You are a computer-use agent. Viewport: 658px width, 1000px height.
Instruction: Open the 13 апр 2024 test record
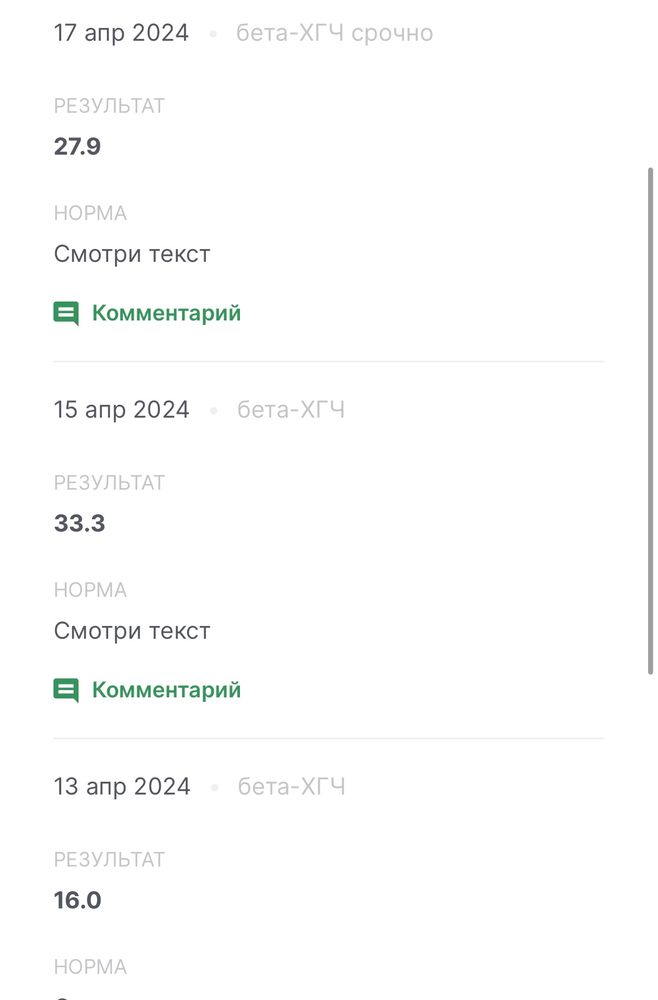point(291,787)
